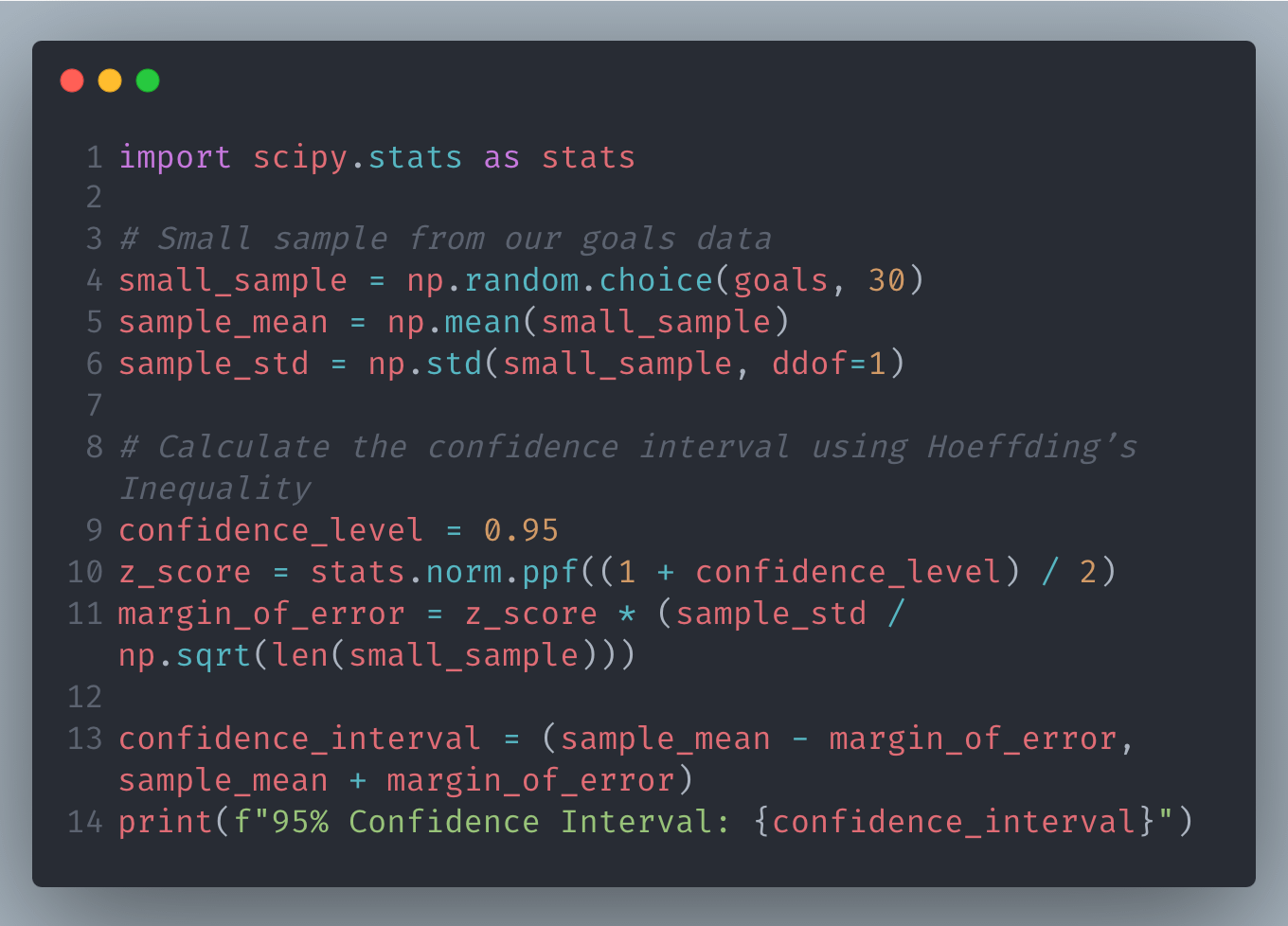Click the word 'Hoeffding's' in the comment
The height and width of the screenshot is (926, 1288).
(x=1031, y=447)
